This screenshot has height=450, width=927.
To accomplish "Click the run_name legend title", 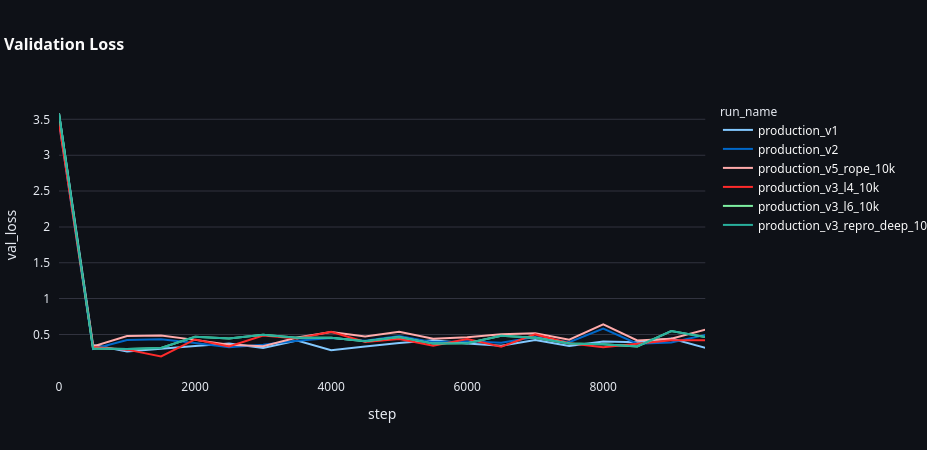I will (x=748, y=112).
